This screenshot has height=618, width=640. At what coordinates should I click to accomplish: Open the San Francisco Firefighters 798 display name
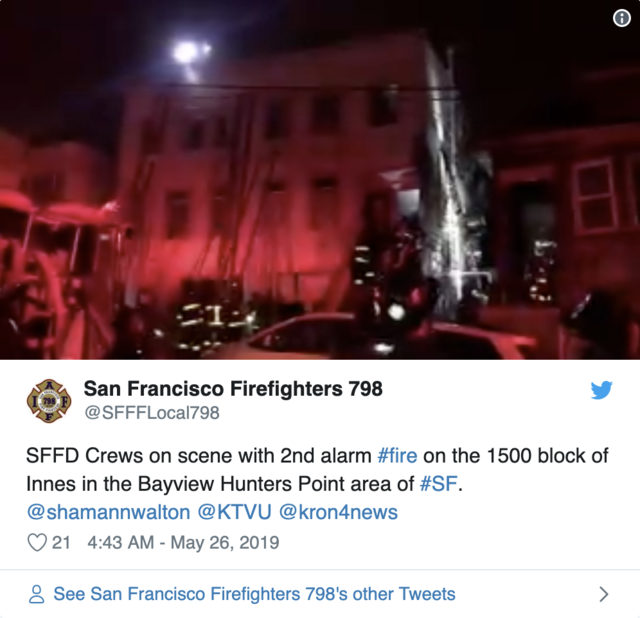tap(233, 388)
